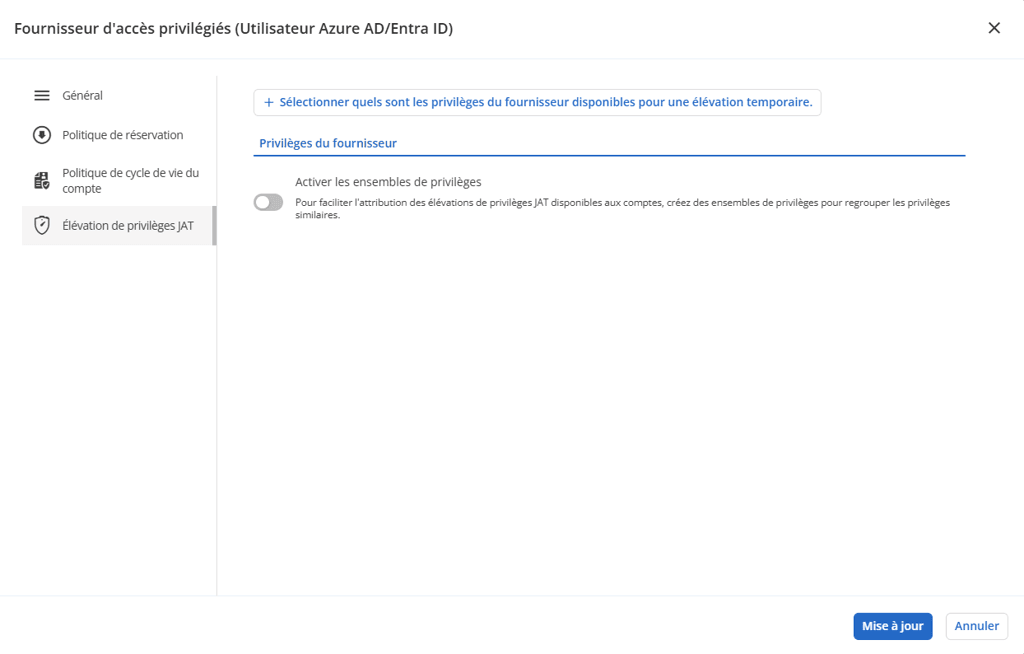
Task: Select the Élévation de privilèges JAT tab
Action: [127, 226]
